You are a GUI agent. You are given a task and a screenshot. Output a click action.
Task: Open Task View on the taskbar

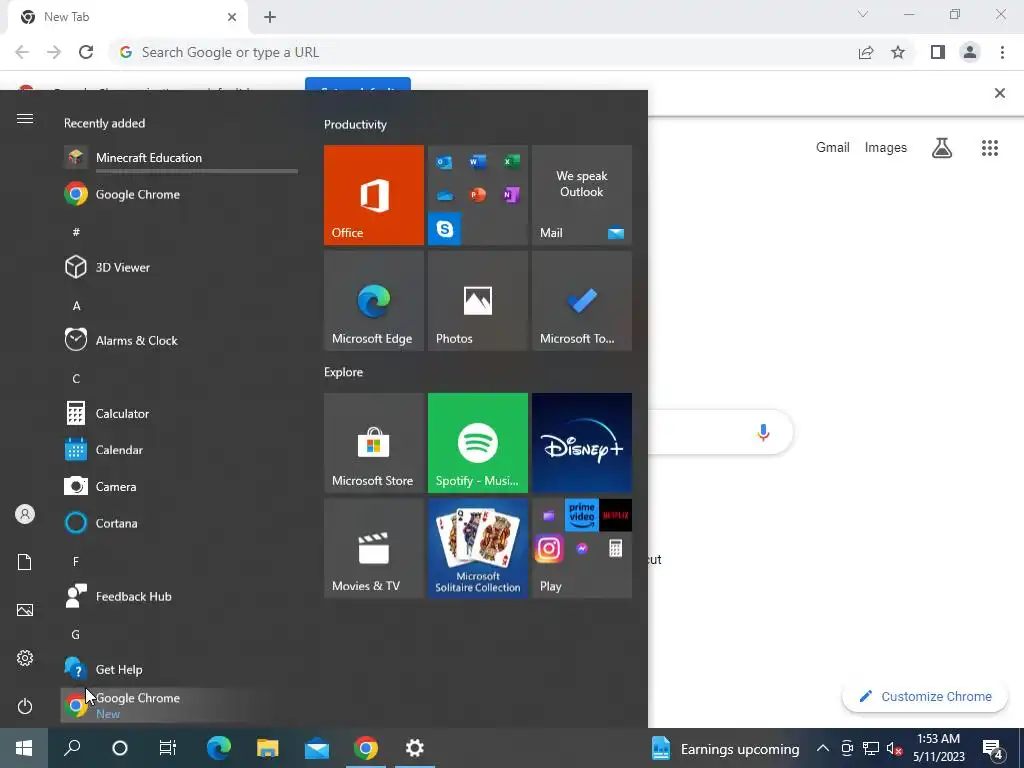pos(168,748)
